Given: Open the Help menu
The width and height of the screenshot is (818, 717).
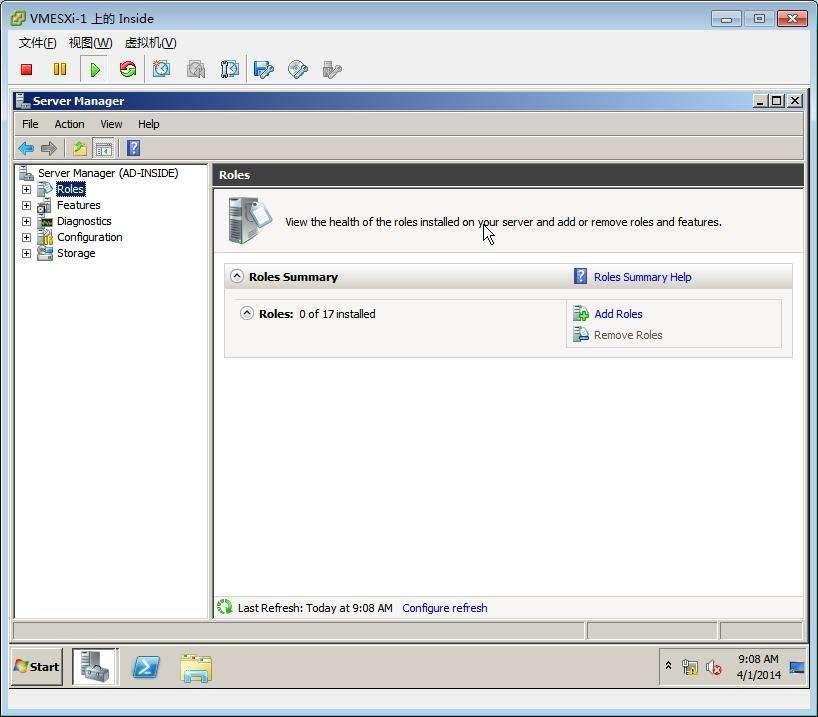Looking at the screenshot, I should (149, 124).
